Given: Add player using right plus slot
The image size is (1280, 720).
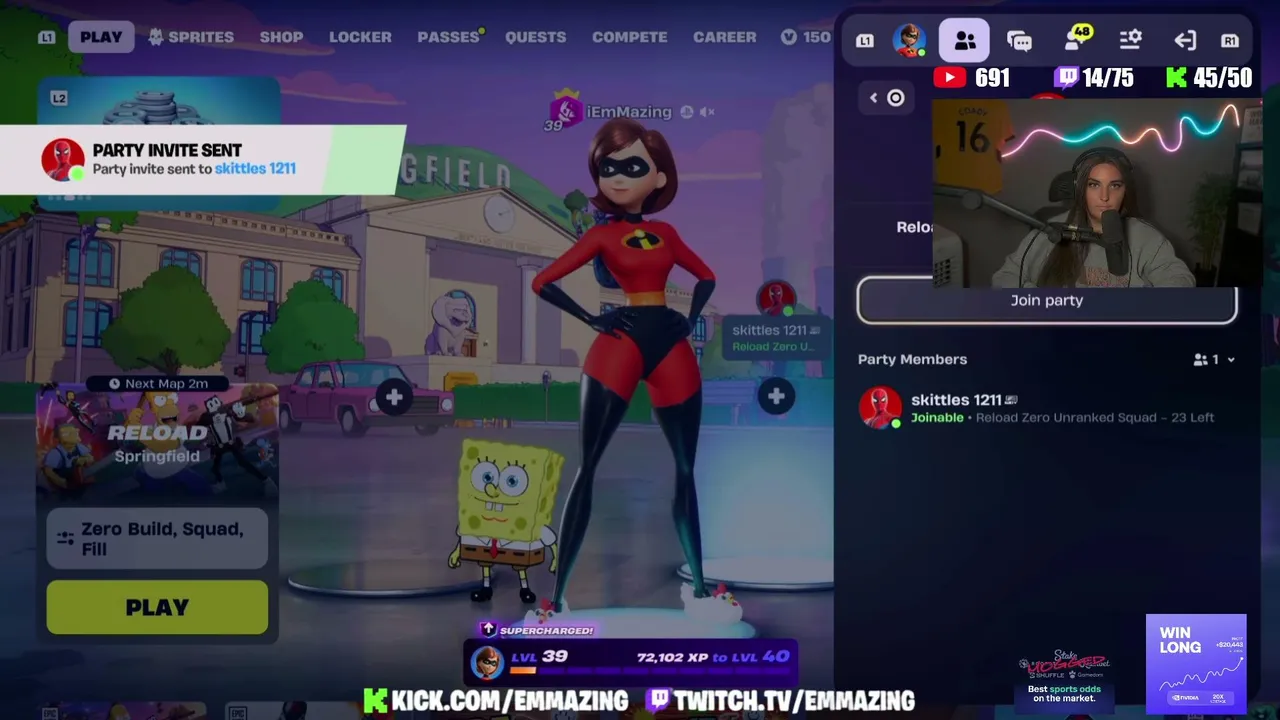Looking at the screenshot, I should point(776,397).
